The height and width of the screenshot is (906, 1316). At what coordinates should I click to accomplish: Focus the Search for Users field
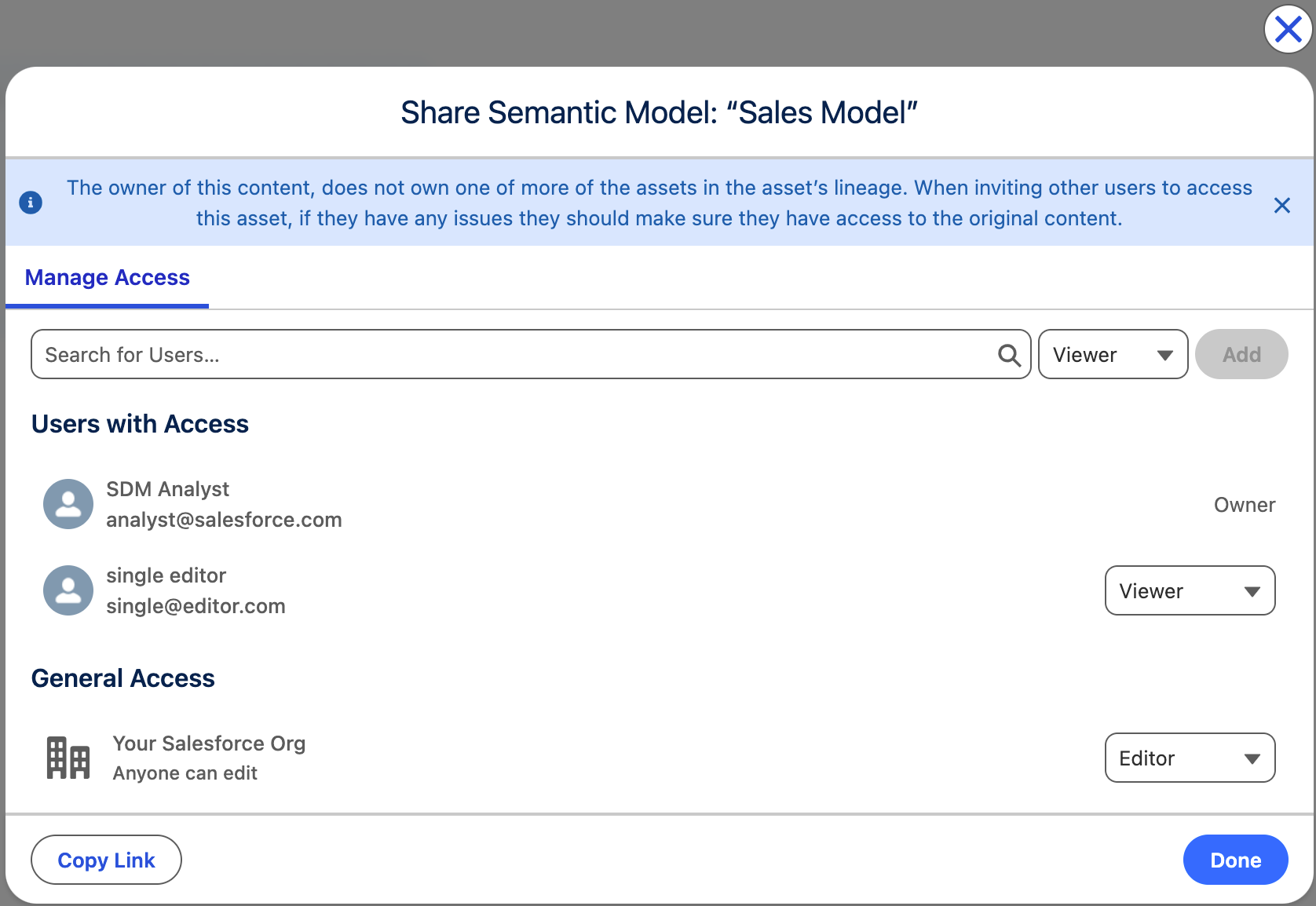(x=510, y=355)
